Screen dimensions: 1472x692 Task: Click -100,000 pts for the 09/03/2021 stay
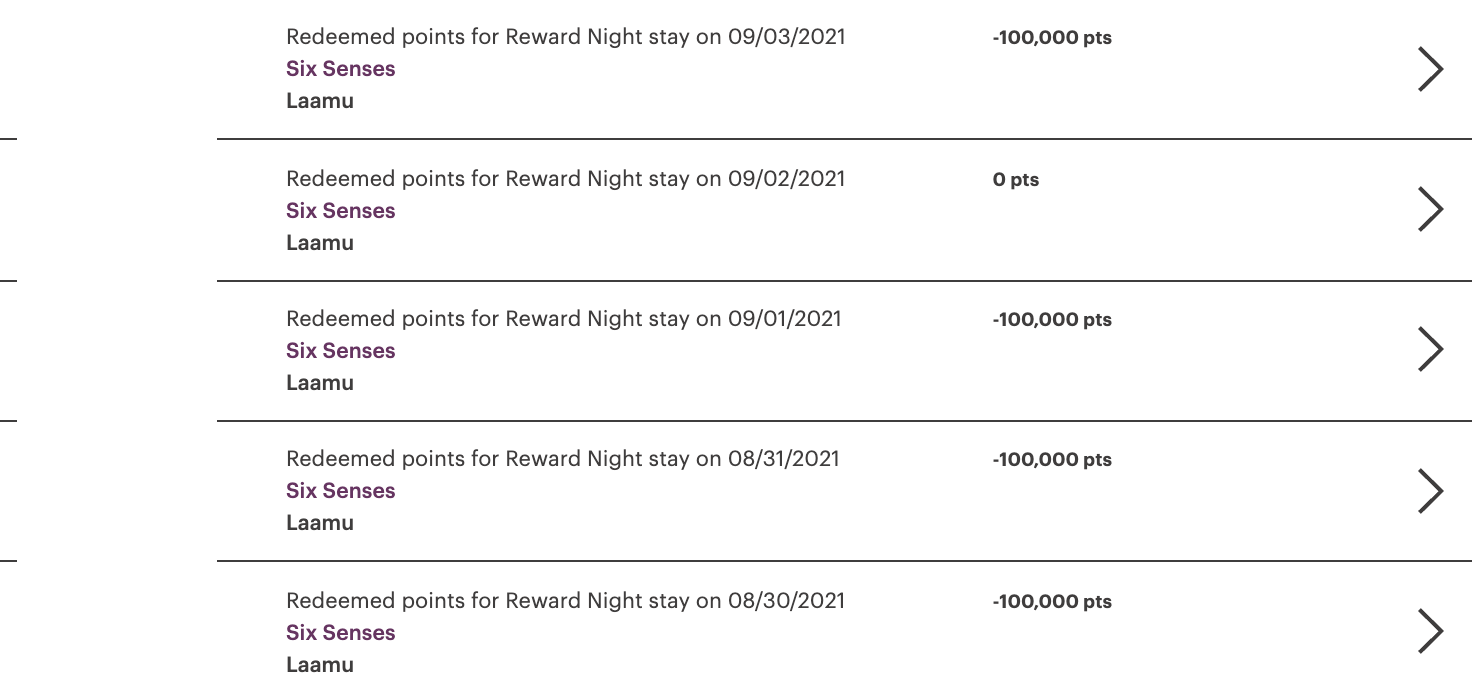[x=1052, y=38]
